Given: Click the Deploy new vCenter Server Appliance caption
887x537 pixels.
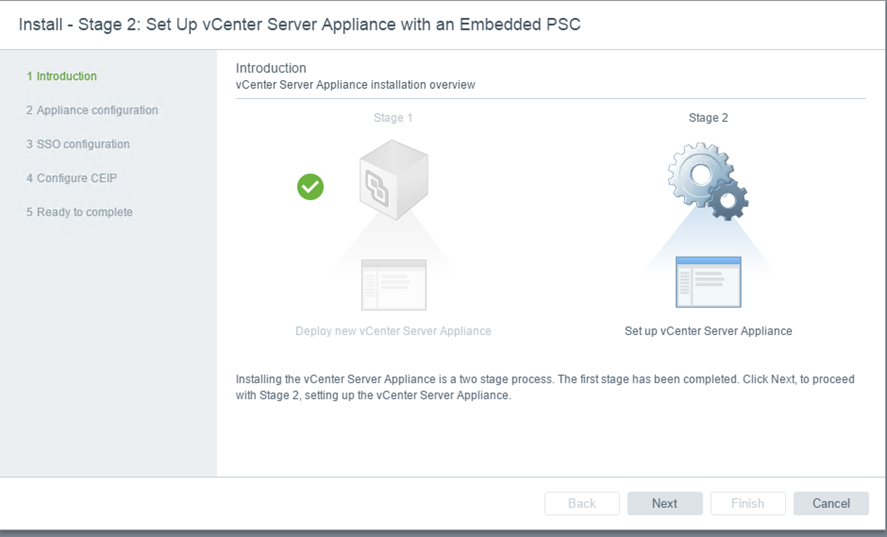Looking at the screenshot, I should (393, 331).
